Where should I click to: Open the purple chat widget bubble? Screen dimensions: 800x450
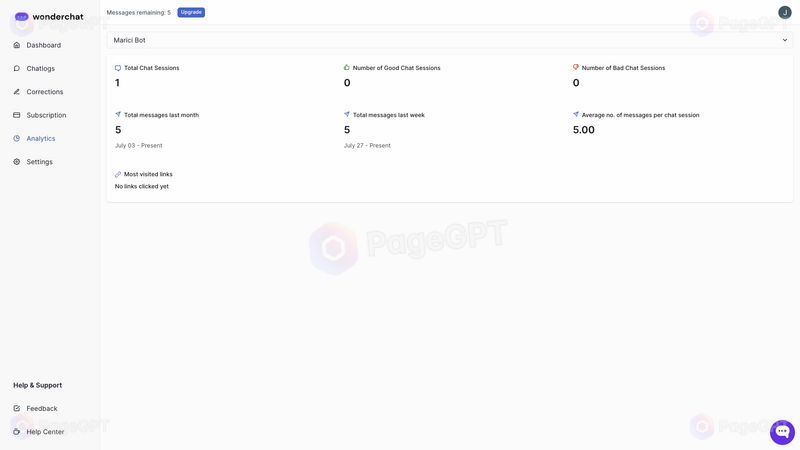coord(782,432)
